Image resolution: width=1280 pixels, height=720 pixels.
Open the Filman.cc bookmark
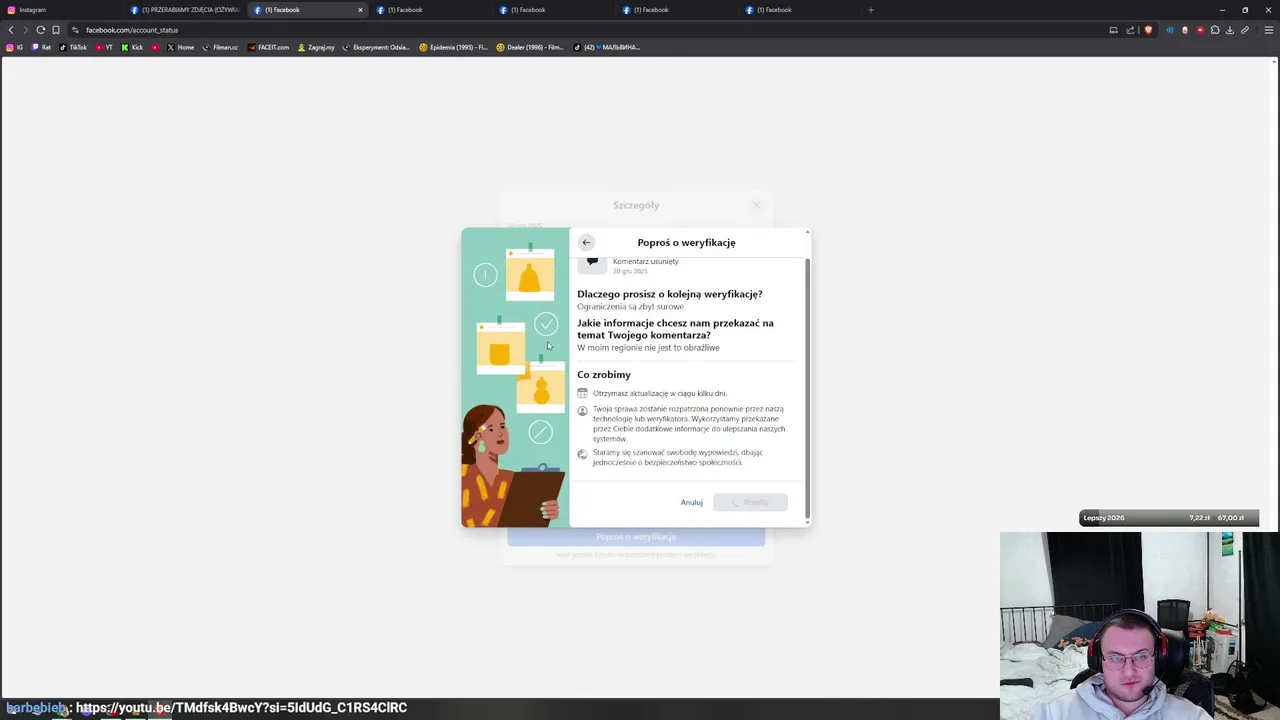[x=220, y=47]
